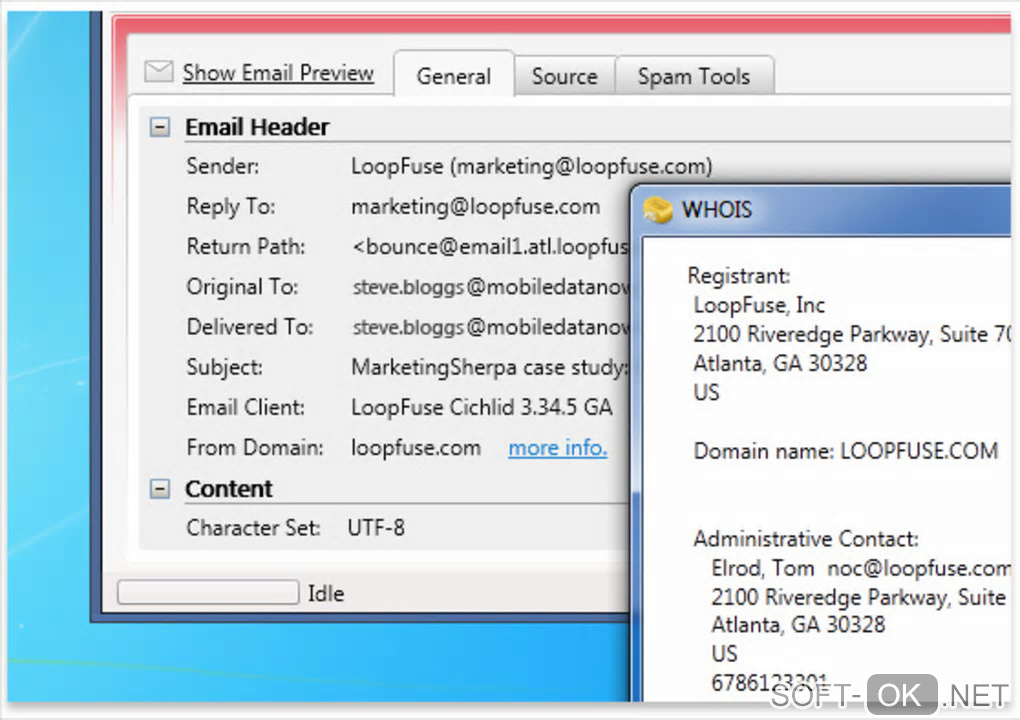
Task: Click the Subject: label
Action: [224, 367]
